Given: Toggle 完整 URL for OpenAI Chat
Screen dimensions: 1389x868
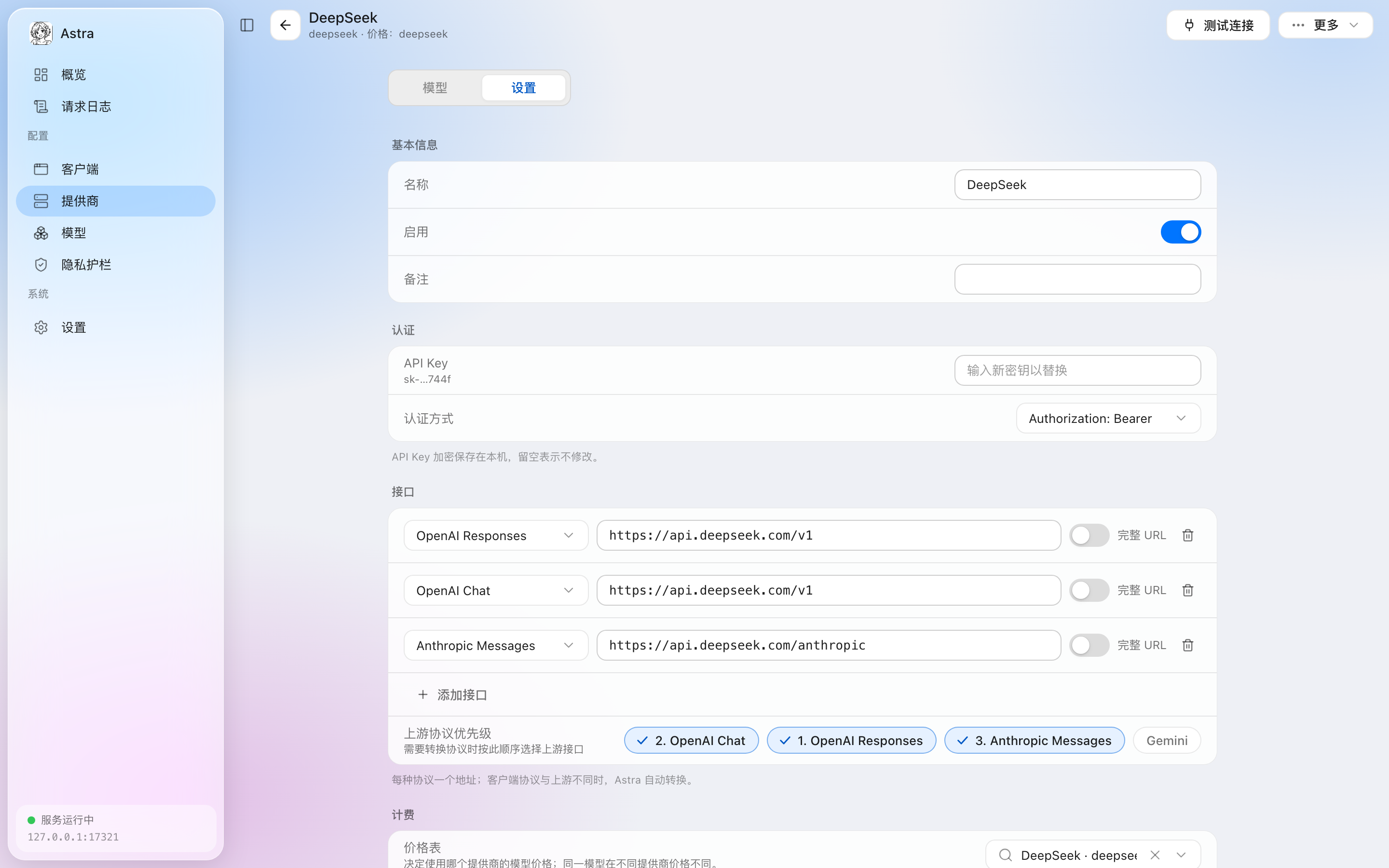Looking at the screenshot, I should (x=1089, y=590).
